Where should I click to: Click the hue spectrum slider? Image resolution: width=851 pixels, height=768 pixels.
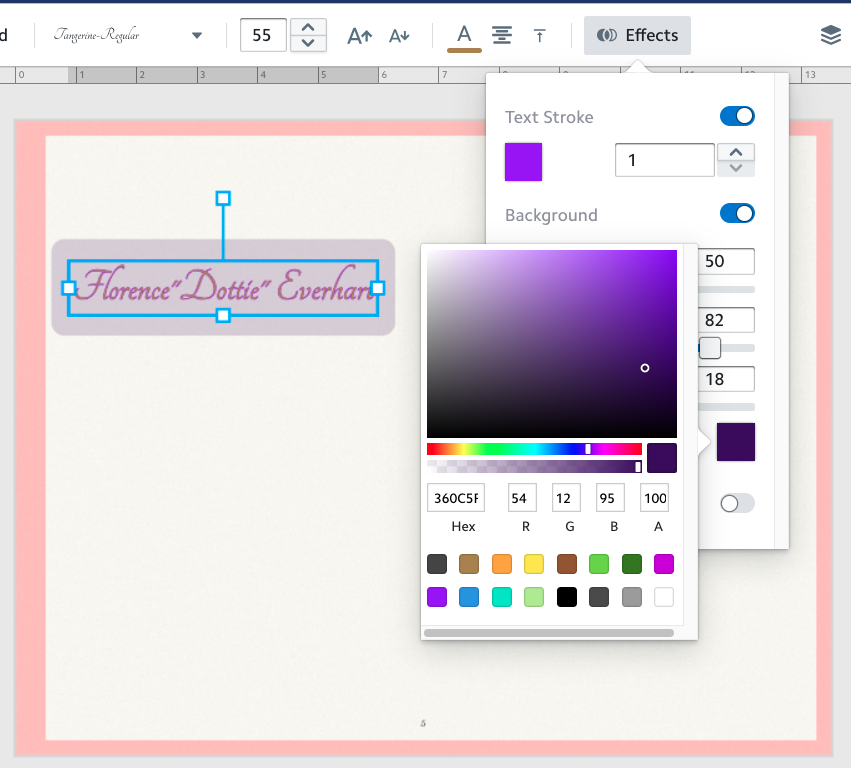pyautogui.click(x=534, y=449)
